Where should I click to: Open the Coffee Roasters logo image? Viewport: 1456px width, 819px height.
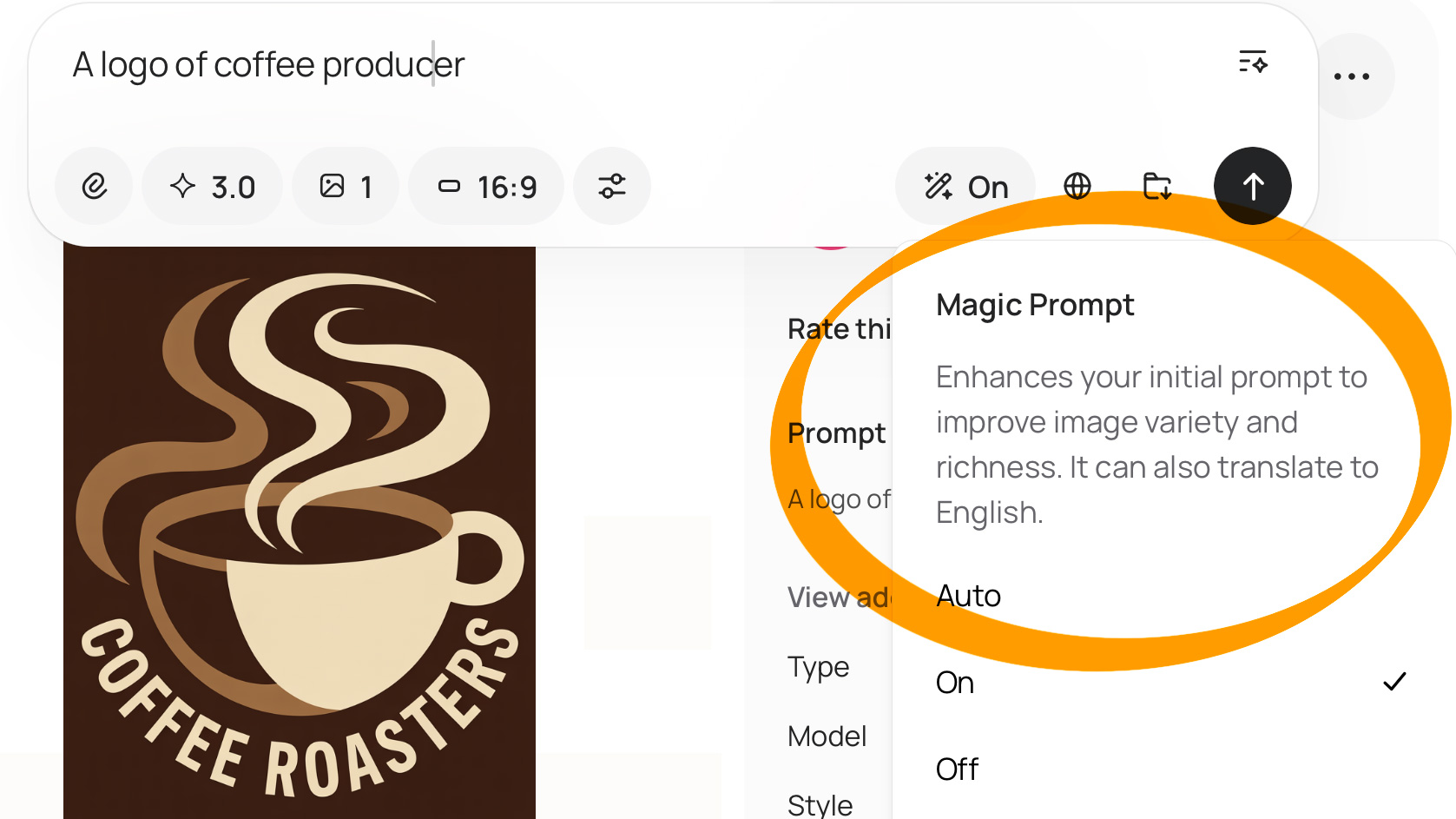[x=300, y=532]
